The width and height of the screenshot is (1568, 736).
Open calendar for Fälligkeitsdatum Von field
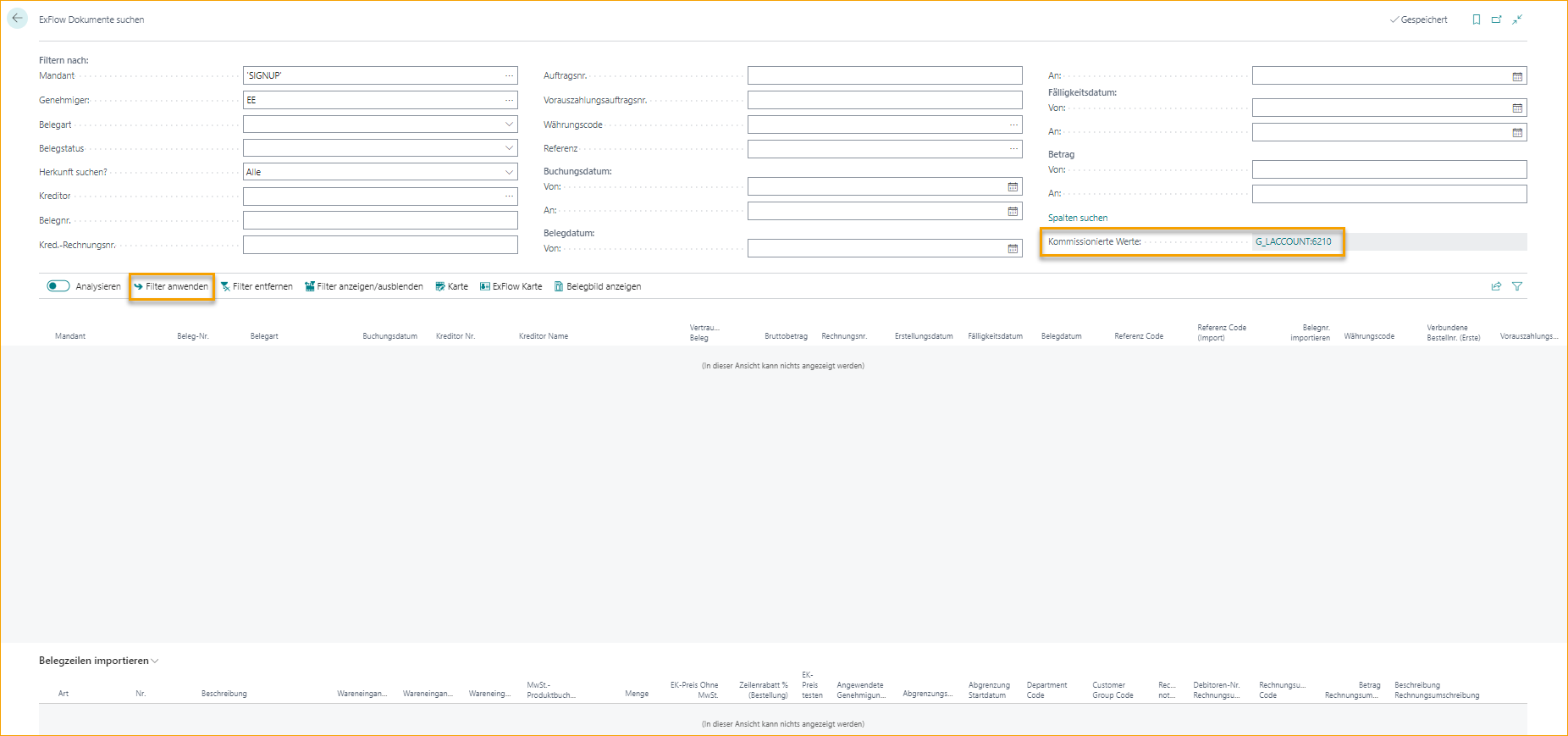click(1517, 108)
